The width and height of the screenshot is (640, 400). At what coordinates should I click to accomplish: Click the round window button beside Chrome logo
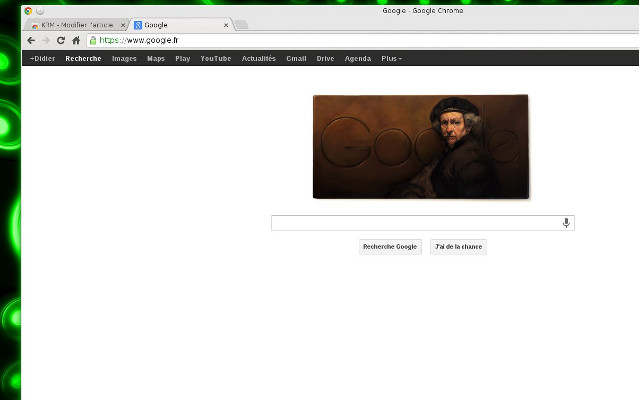click(x=40, y=11)
